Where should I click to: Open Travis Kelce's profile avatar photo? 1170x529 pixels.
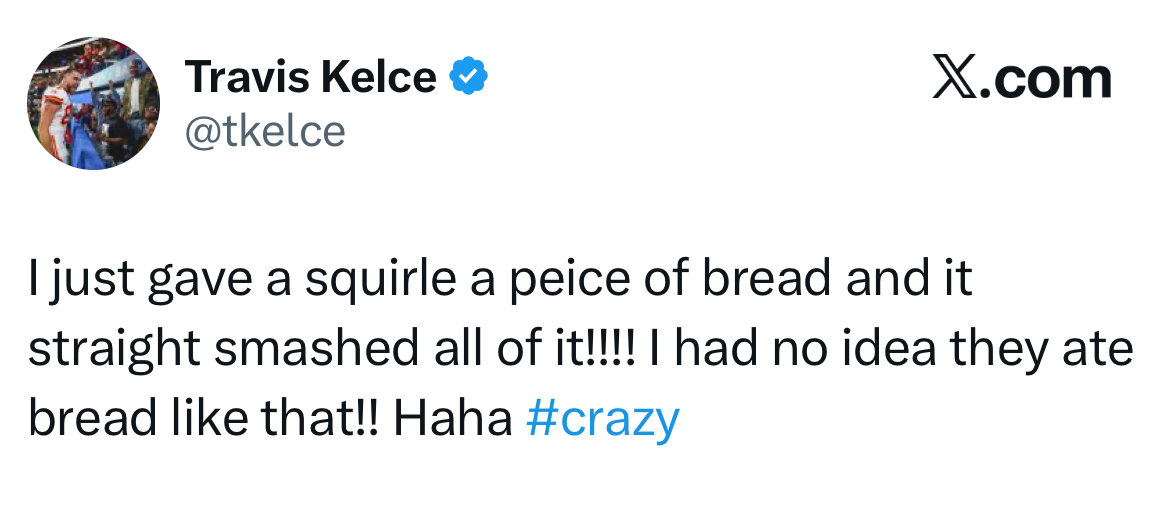[x=92, y=103]
